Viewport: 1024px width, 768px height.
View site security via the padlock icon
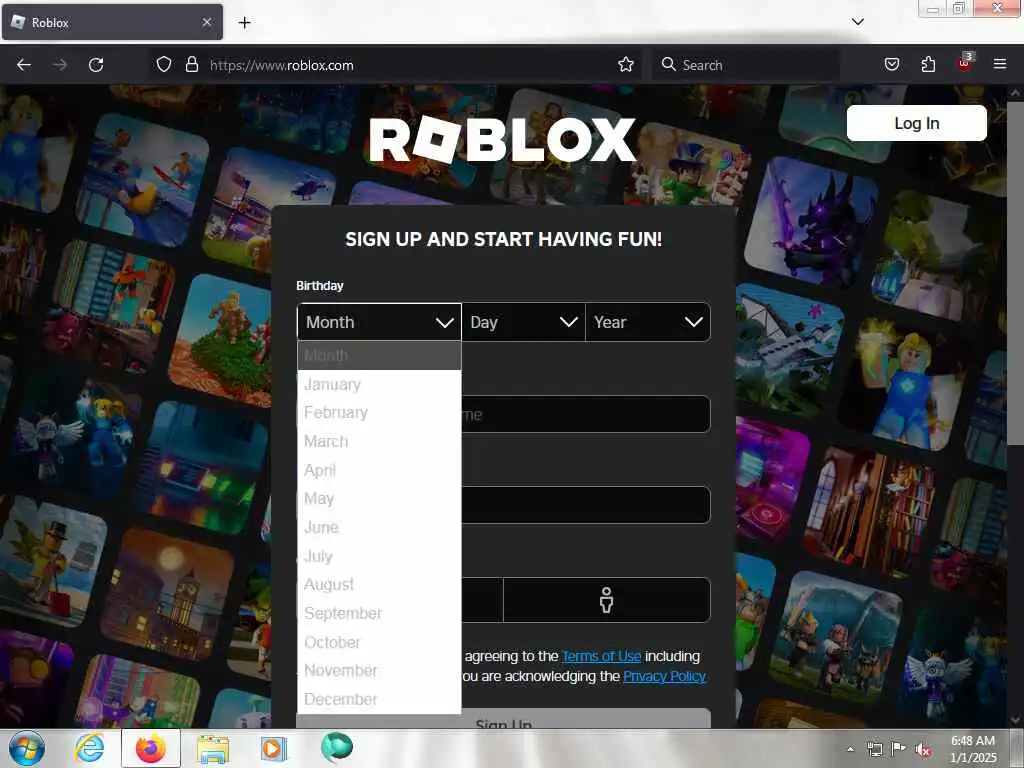click(x=191, y=65)
